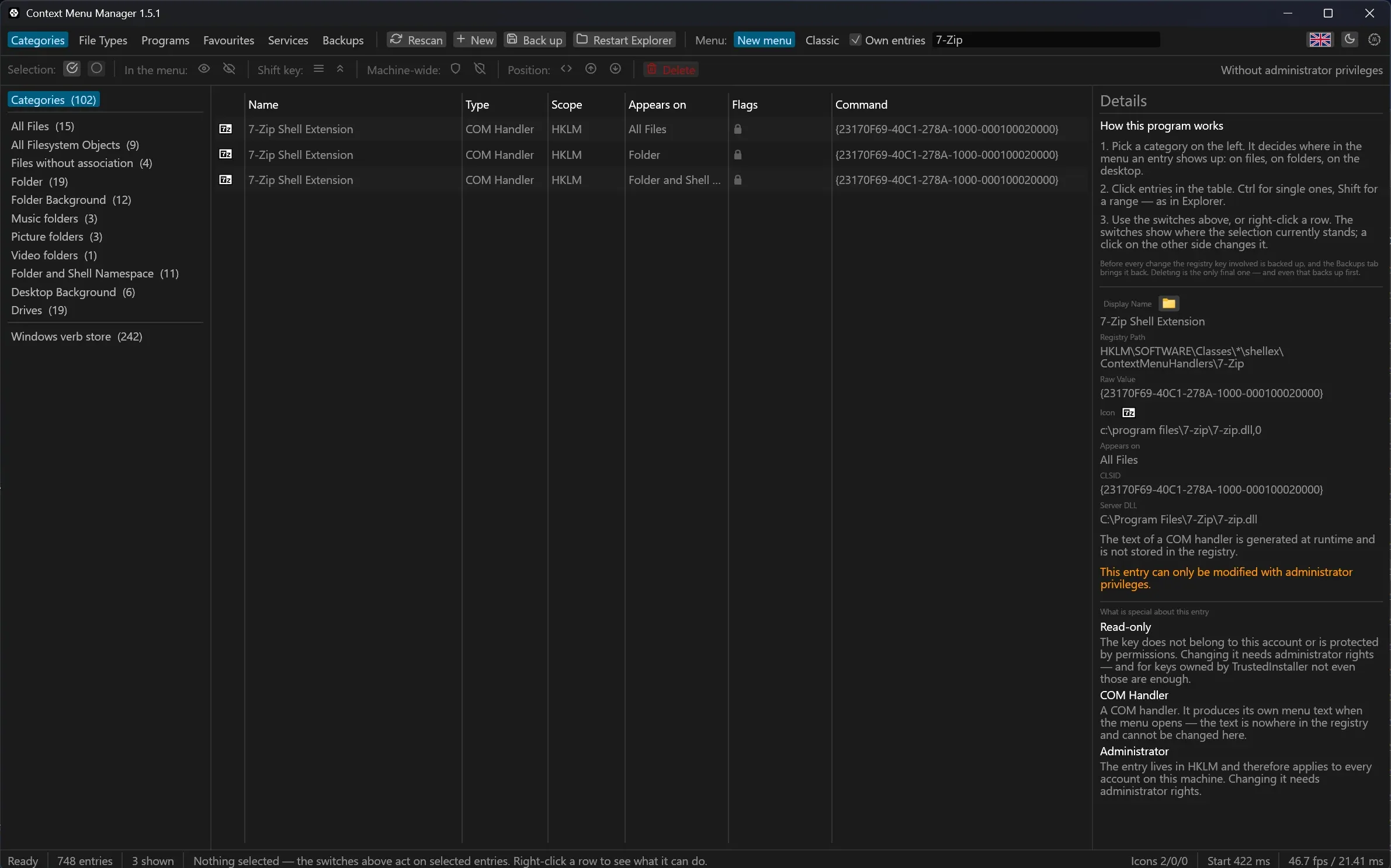Open the File Types tab

click(x=103, y=40)
